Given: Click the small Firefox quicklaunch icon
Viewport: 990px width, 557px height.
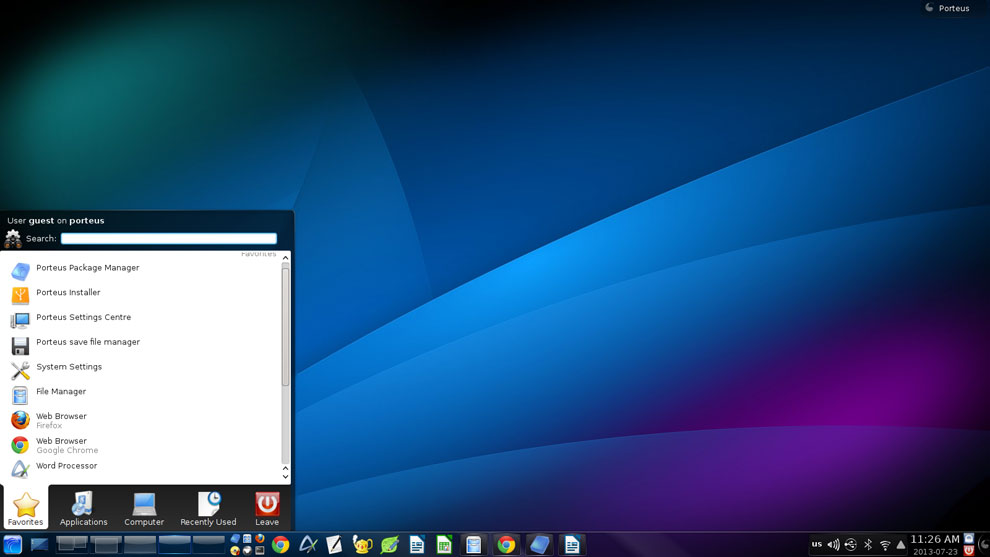Looking at the screenshot, I should pyautogui.click(x=259, y=539).
